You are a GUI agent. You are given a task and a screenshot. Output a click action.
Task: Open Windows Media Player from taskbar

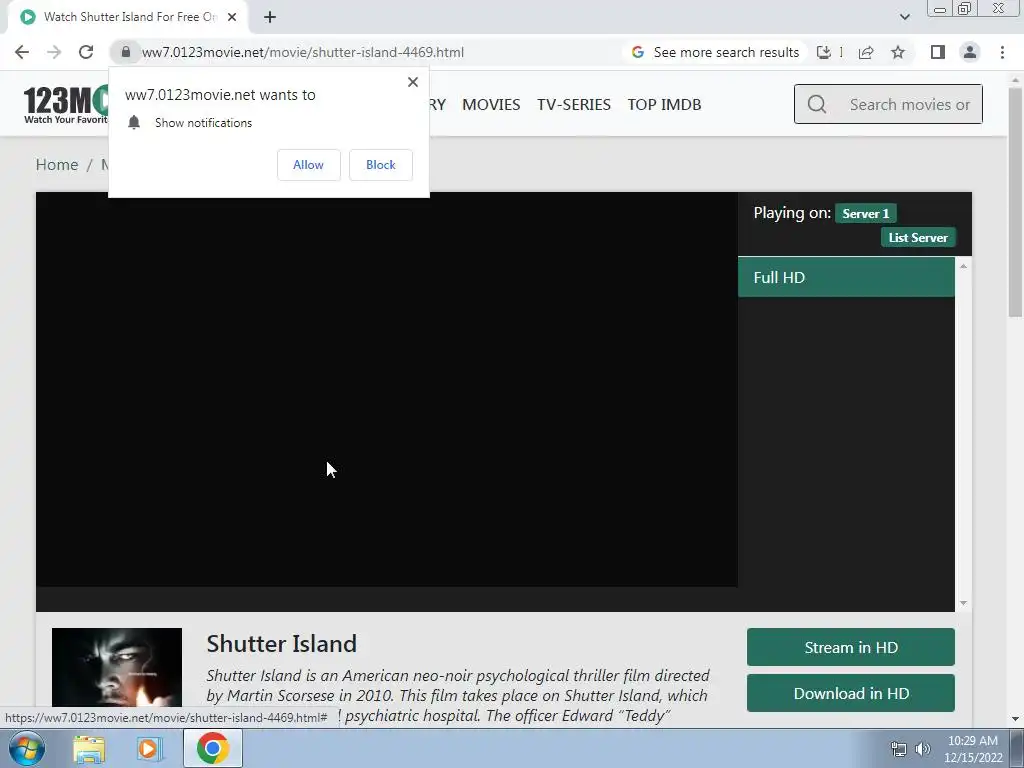(150, 749)
